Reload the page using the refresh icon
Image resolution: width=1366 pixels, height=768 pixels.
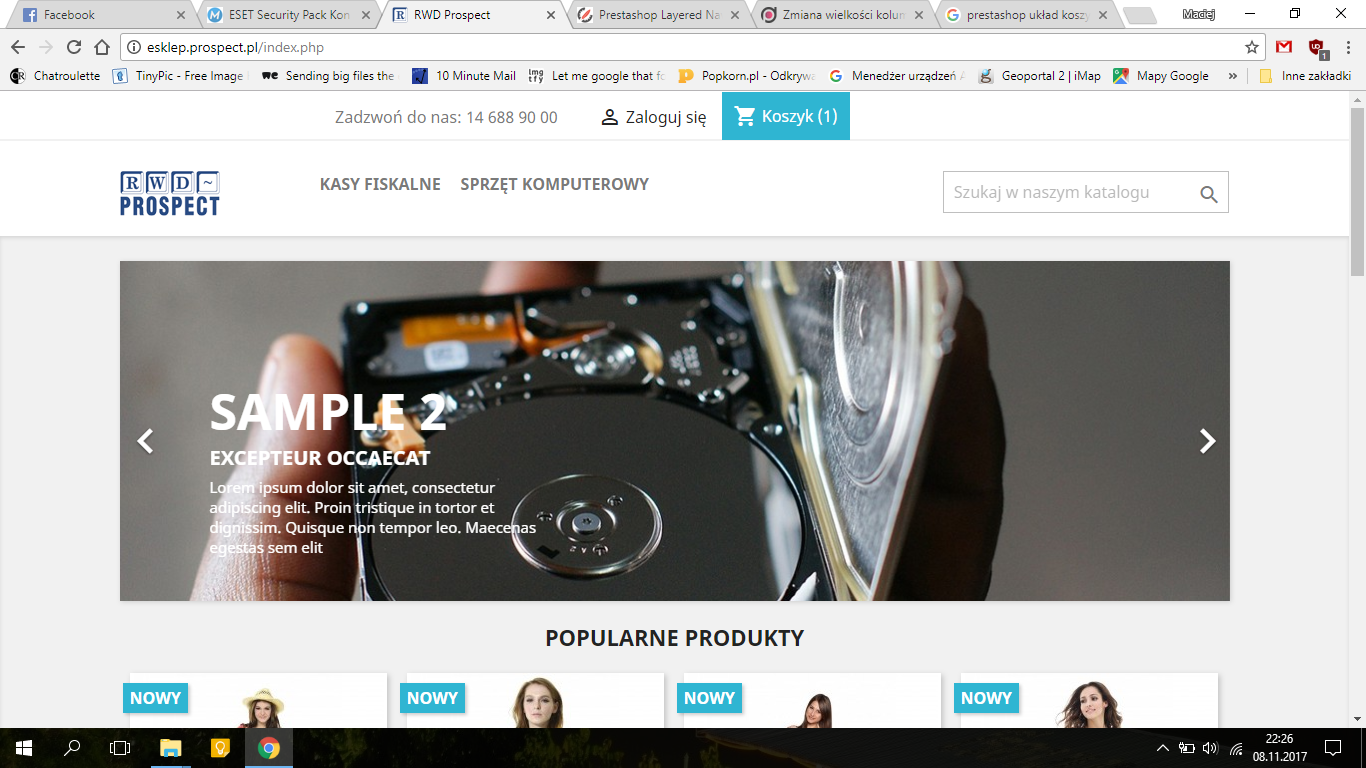point(74,47)
